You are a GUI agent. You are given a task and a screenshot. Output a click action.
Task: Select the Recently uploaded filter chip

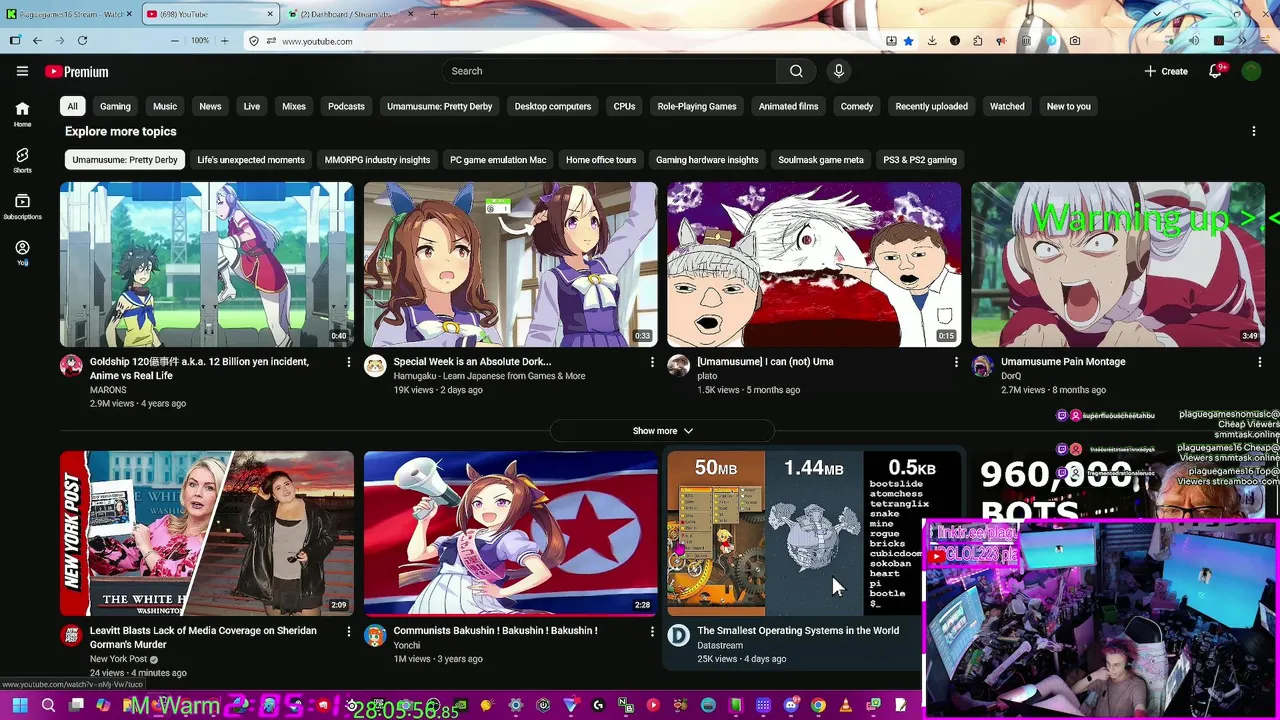[x=931, y=106]
